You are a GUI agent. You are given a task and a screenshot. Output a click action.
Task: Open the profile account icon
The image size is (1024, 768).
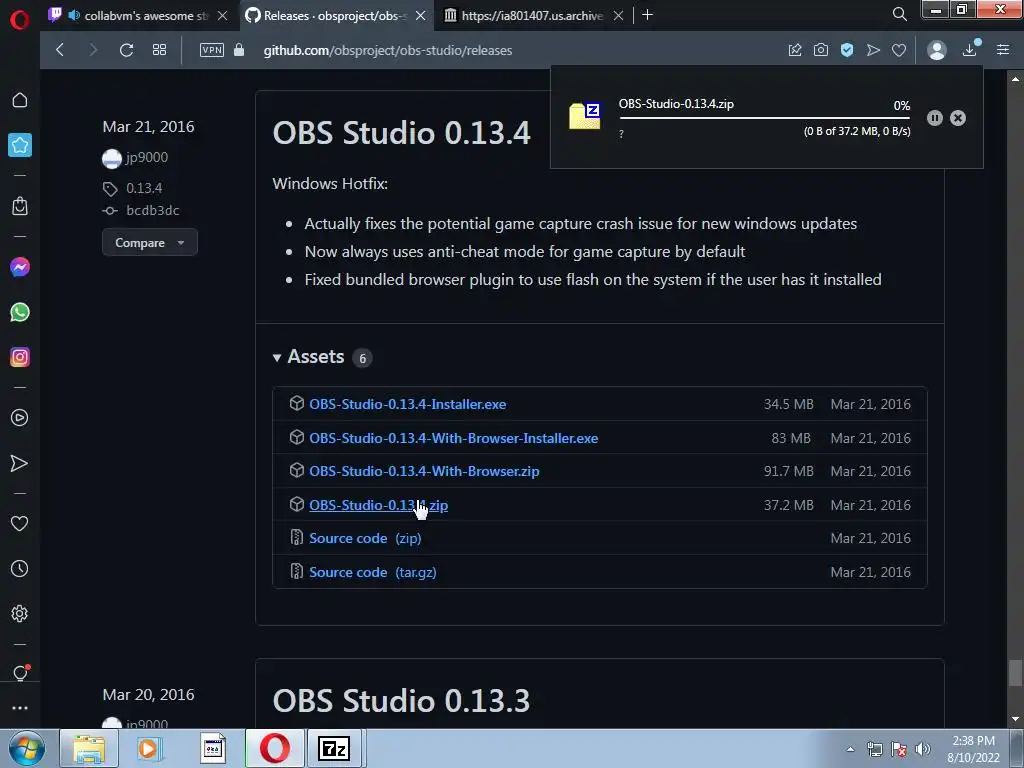pyautogui.click(x=936, y=50)
